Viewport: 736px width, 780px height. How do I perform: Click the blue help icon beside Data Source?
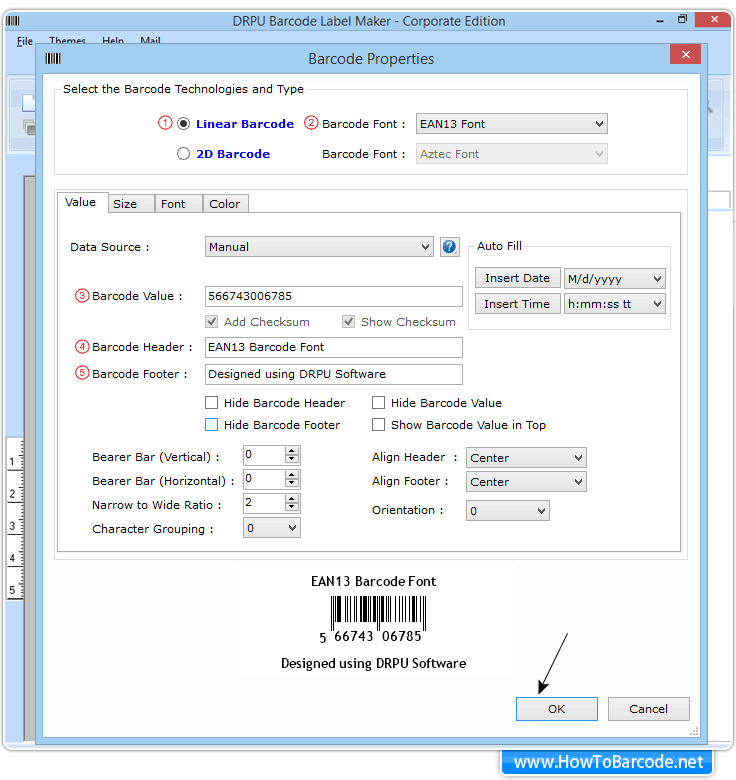pos(449,247)
